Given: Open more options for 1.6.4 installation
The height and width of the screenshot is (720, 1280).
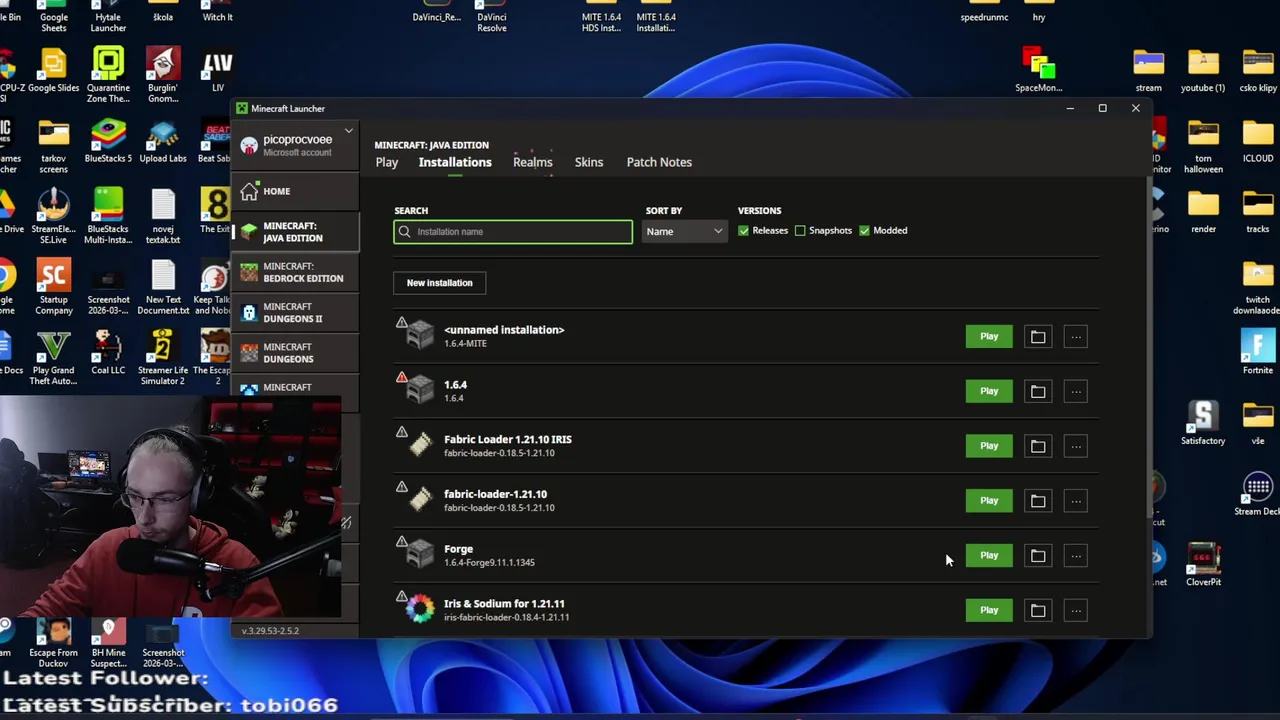Looking at the screenshot, I should (1076, 392).
